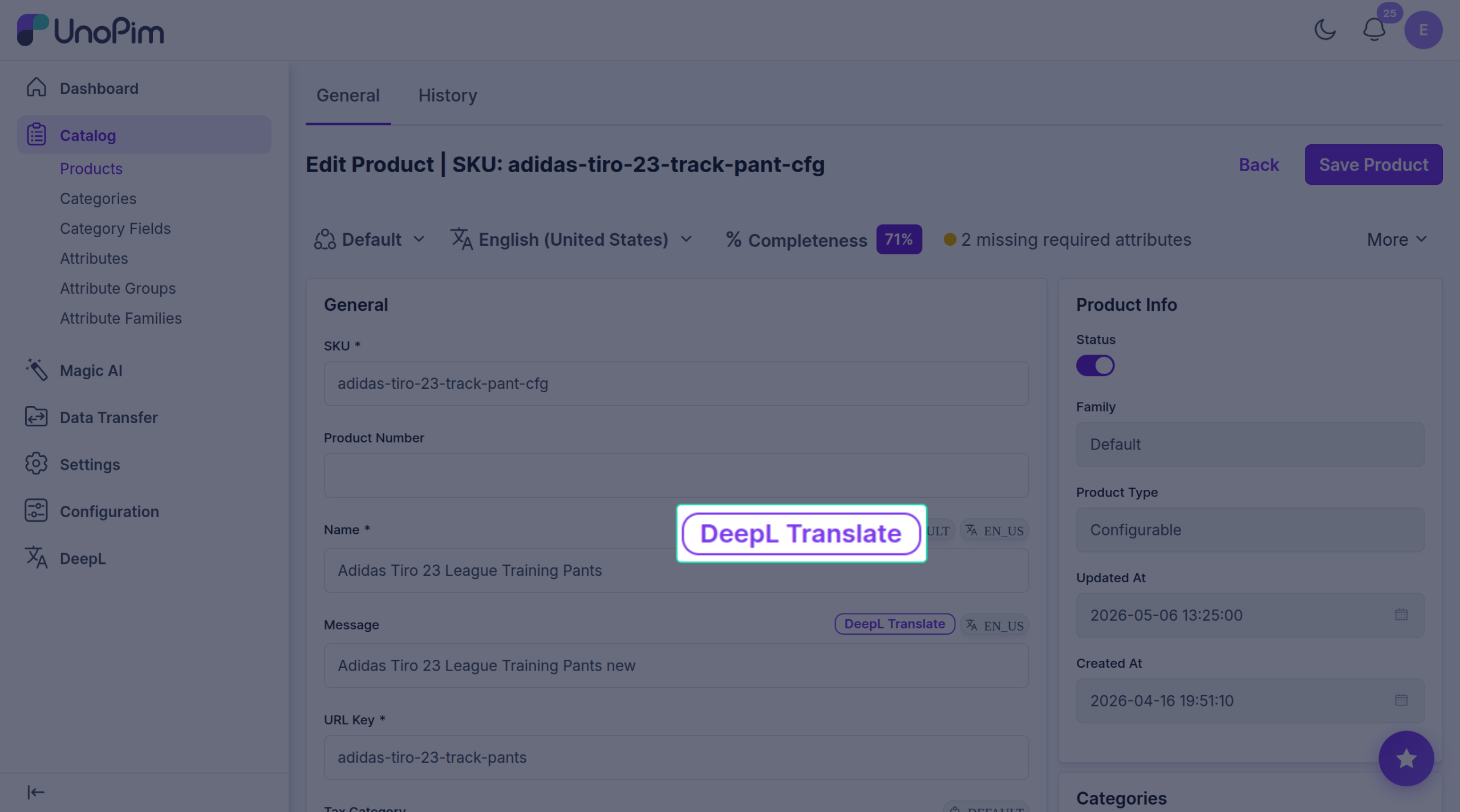Focus the URL Key field

tap(676, 757)
